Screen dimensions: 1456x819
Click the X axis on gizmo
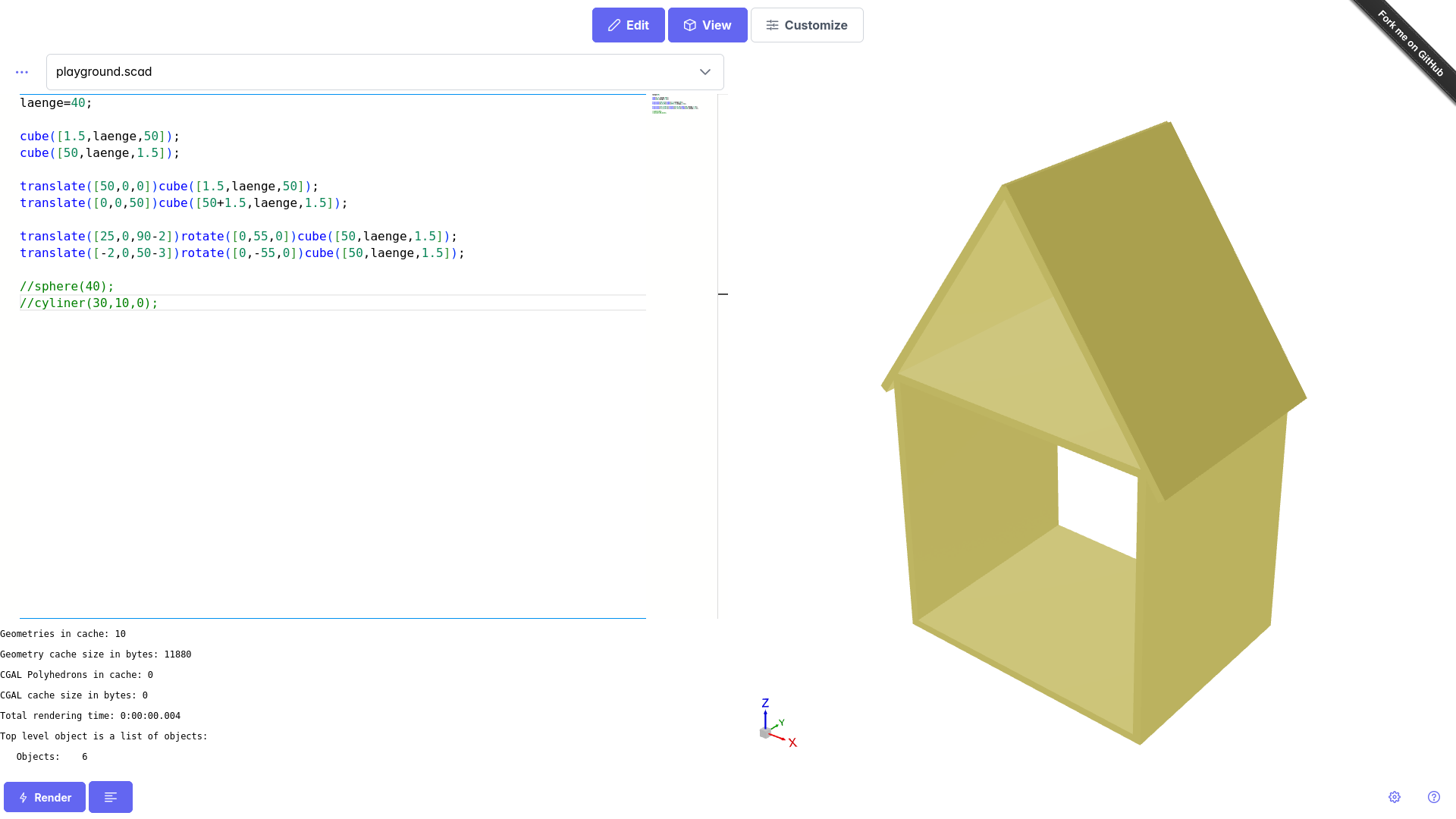pyautogui.click(x=792, y=742)
